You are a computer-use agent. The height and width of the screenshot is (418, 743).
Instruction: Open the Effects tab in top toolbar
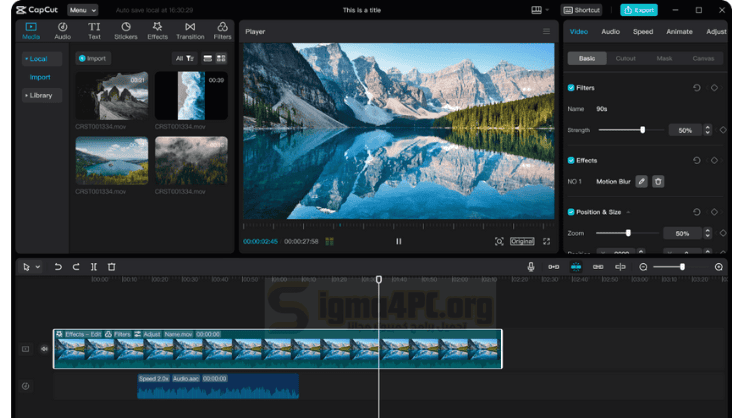click(157, 31)
